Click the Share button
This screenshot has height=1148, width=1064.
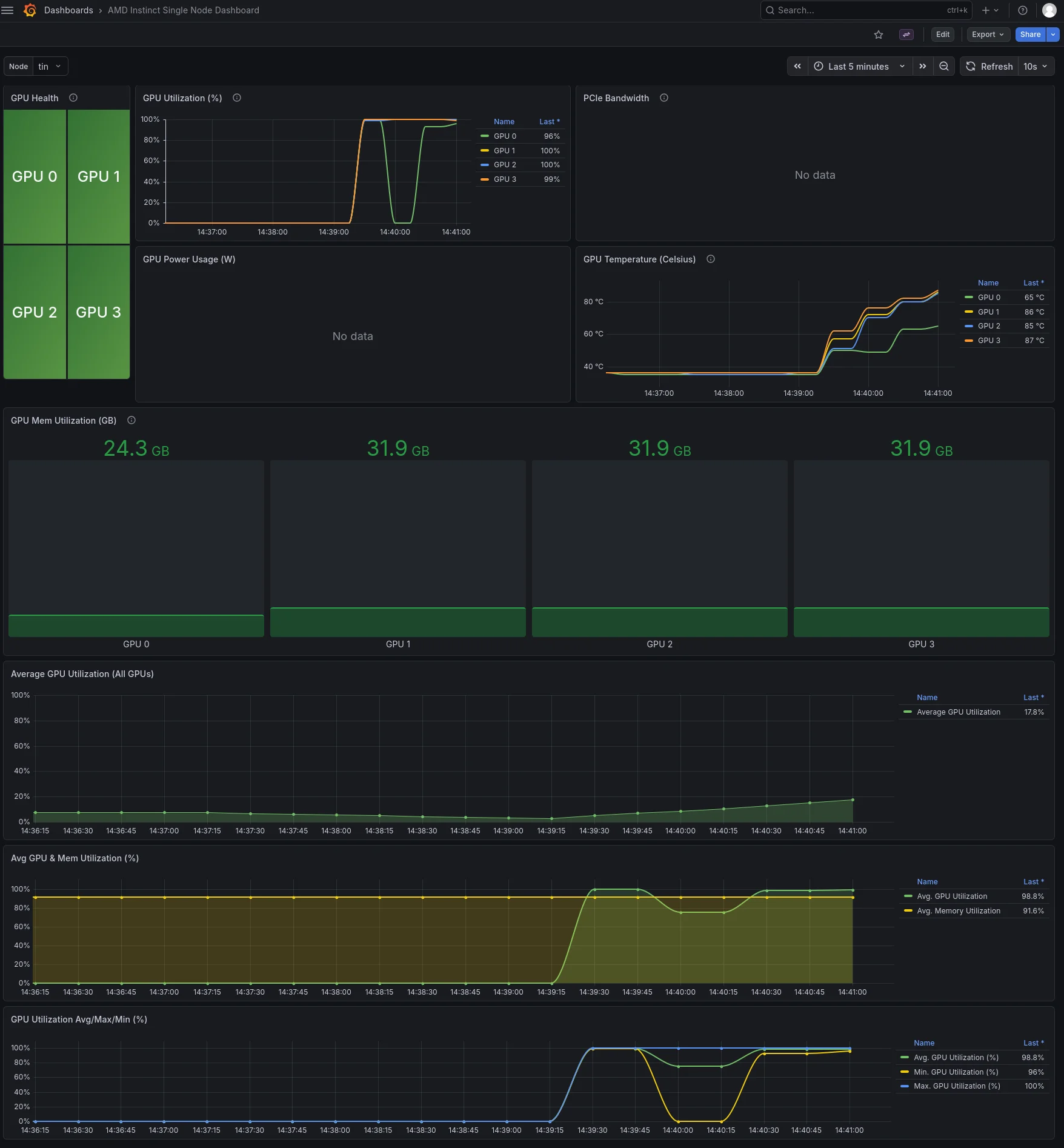1030,35
